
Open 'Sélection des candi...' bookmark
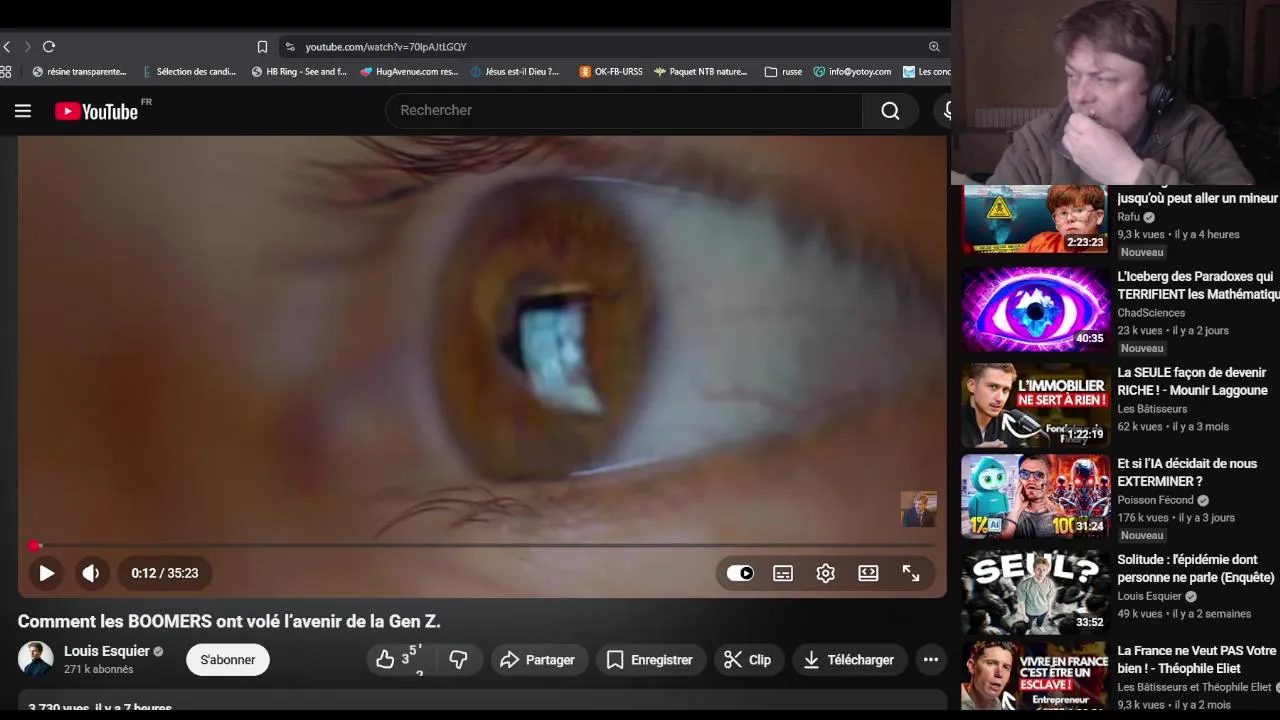click(x=189, y=72)
